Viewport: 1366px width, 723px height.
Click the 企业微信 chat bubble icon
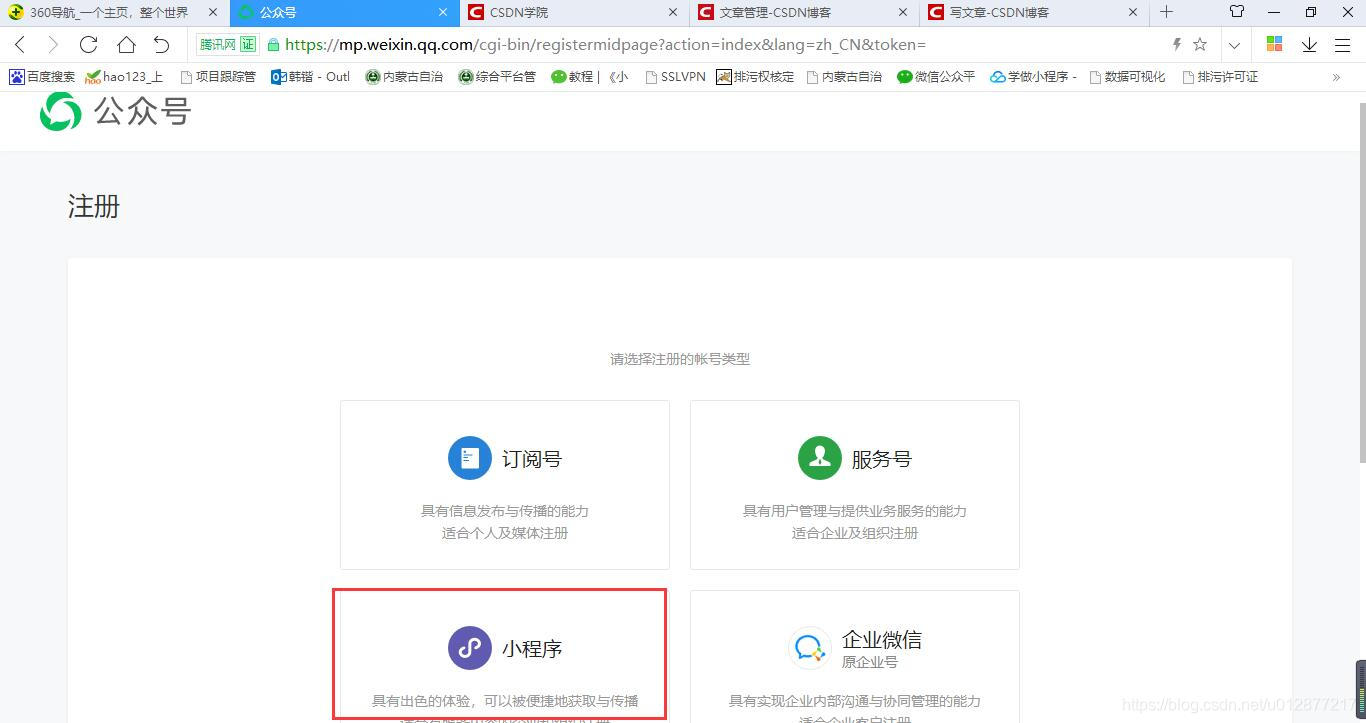click(x=809, y=649)
